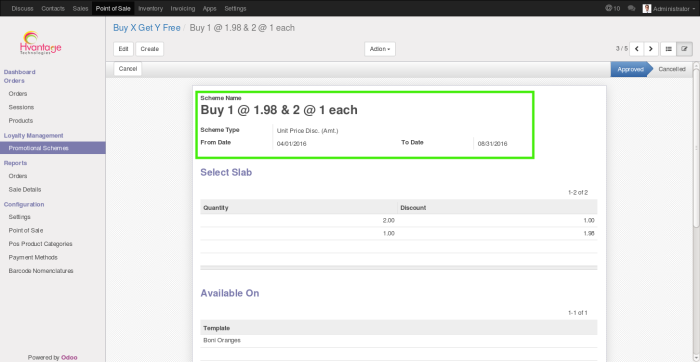The image size is (700, 362).
Task: Open the Buy X Get Y Free breadcrumb
Action: (147, 28)
